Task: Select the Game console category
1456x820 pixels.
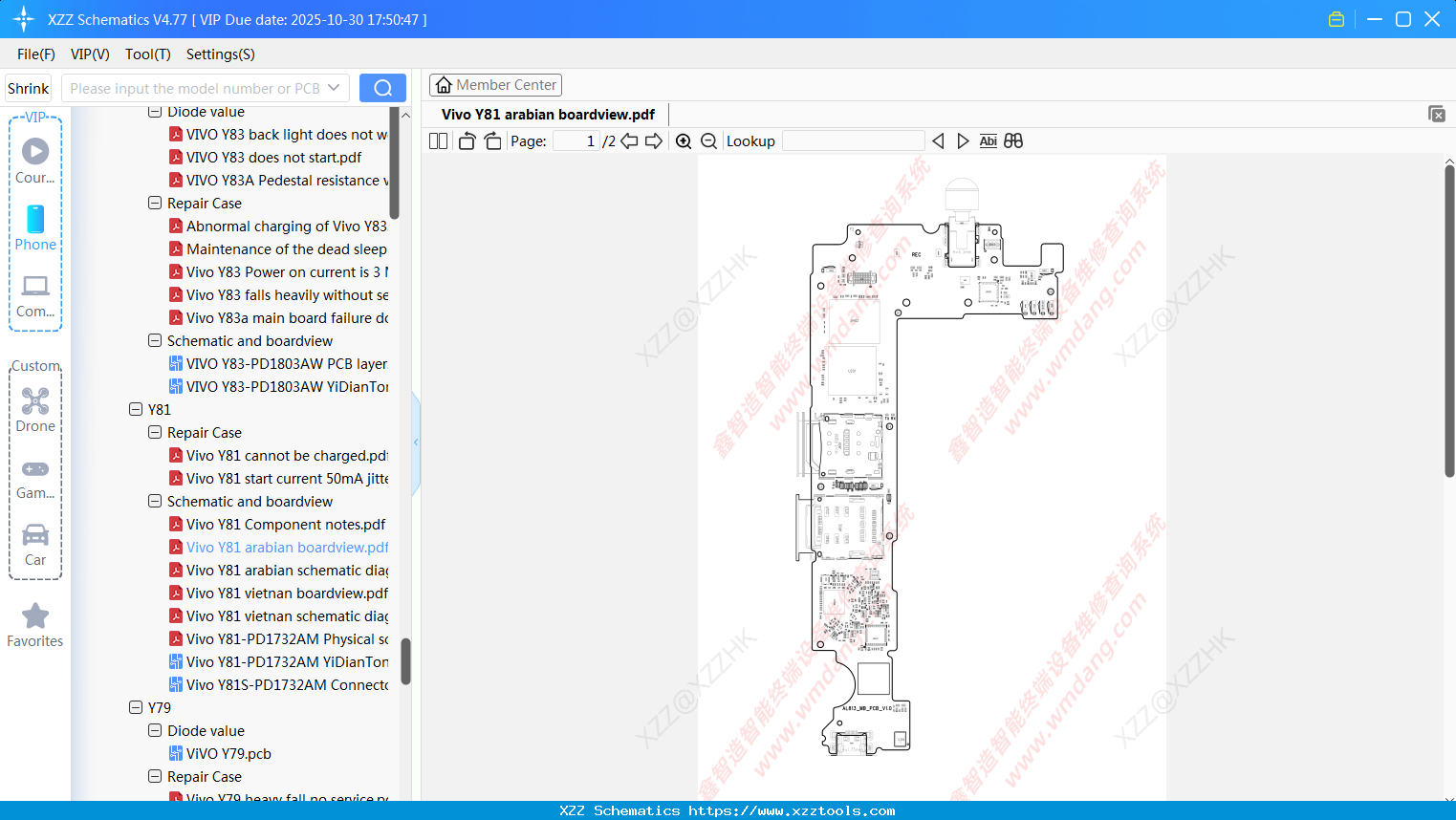Action: coord(35,478)
